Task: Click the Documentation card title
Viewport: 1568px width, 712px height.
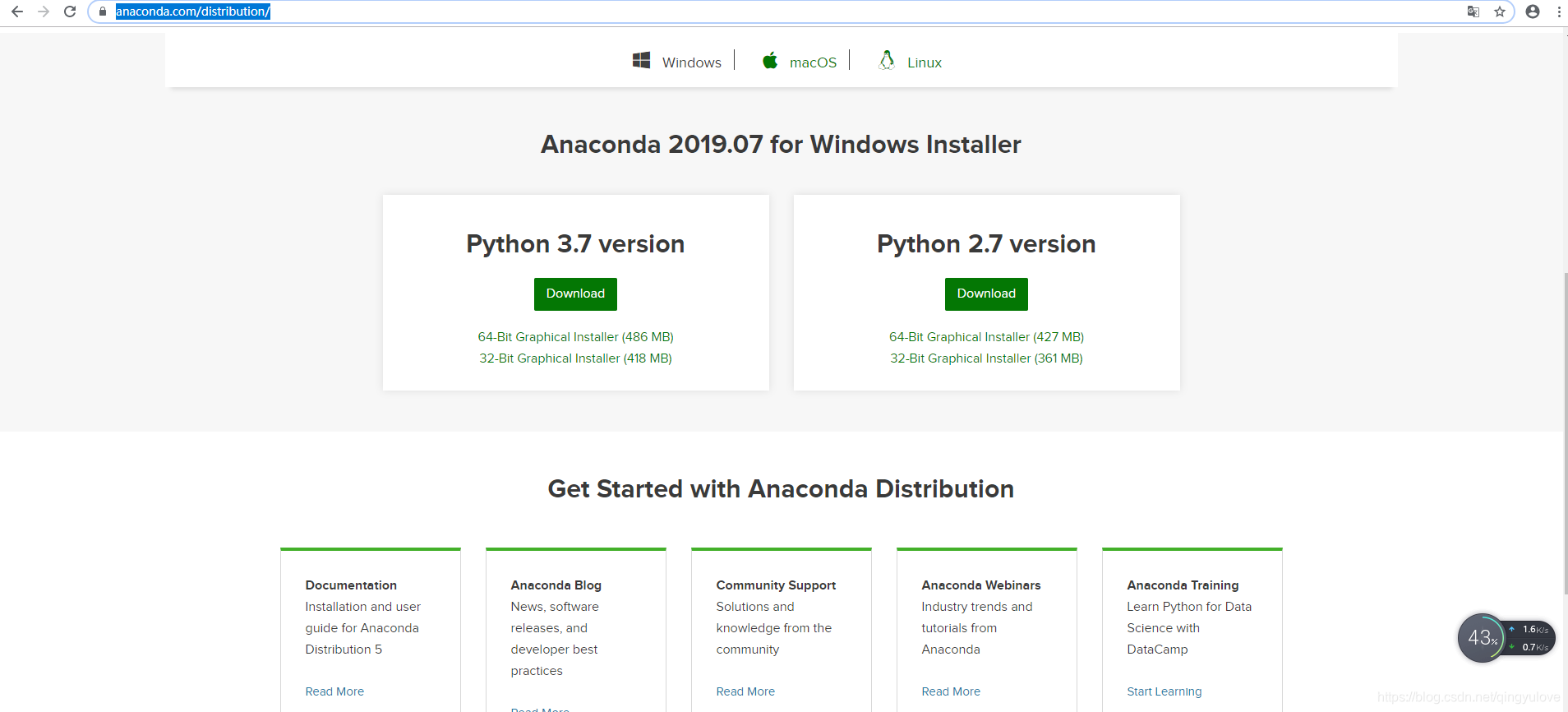Action: 351,585
